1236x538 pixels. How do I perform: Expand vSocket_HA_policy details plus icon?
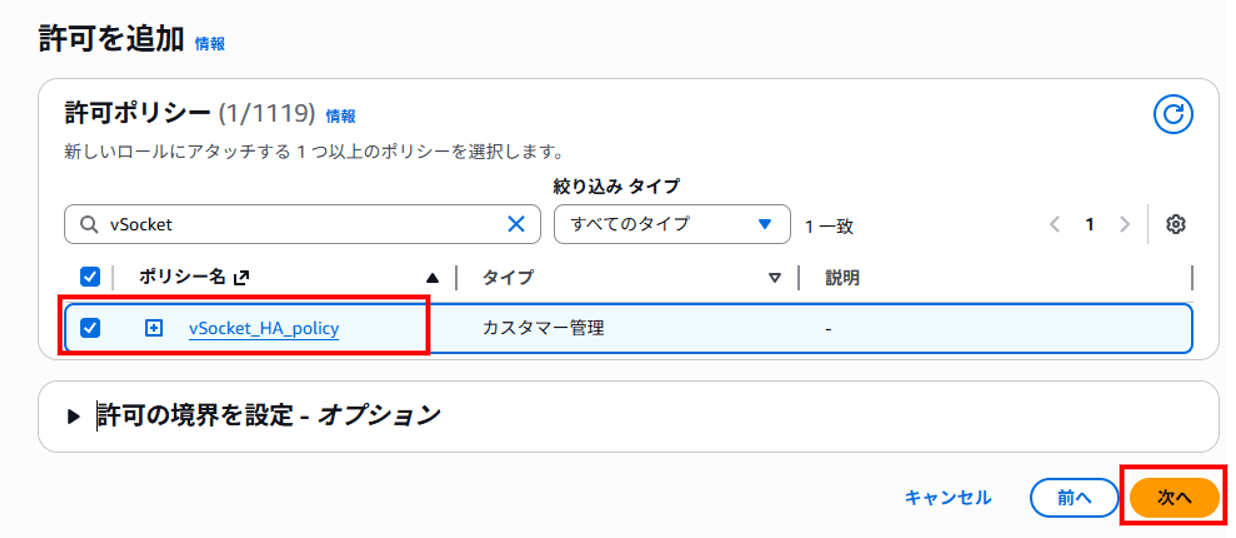pyautogui.click(x=153, y=328)
